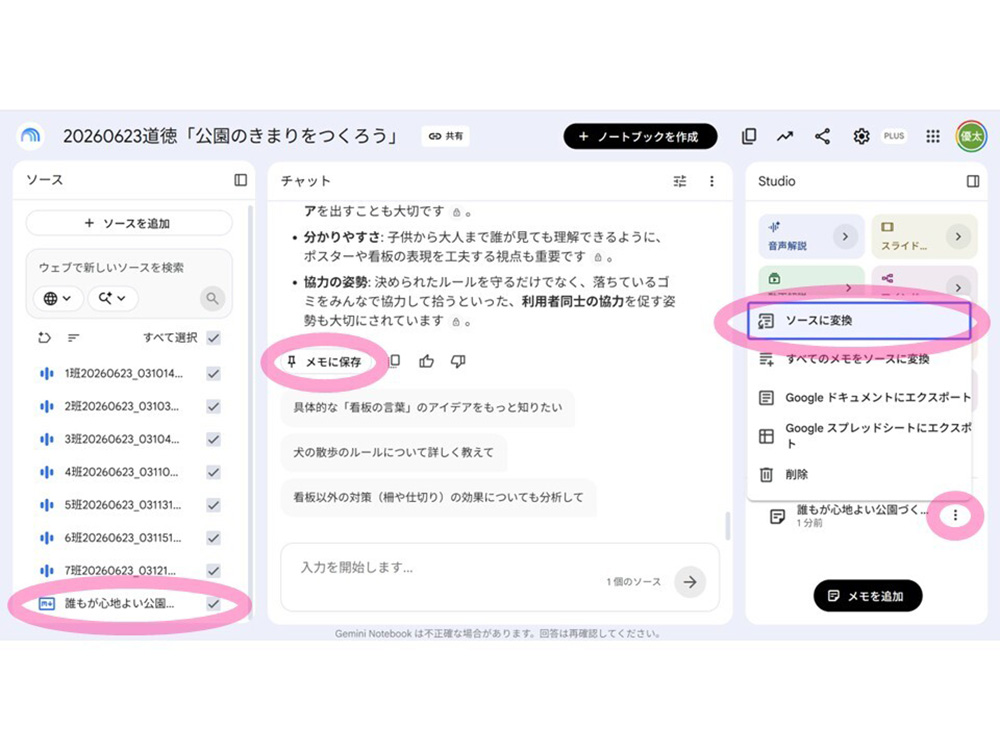Collapse the ソース panel icon
The width and height of the screenshot is (1000, 750).
240,180
